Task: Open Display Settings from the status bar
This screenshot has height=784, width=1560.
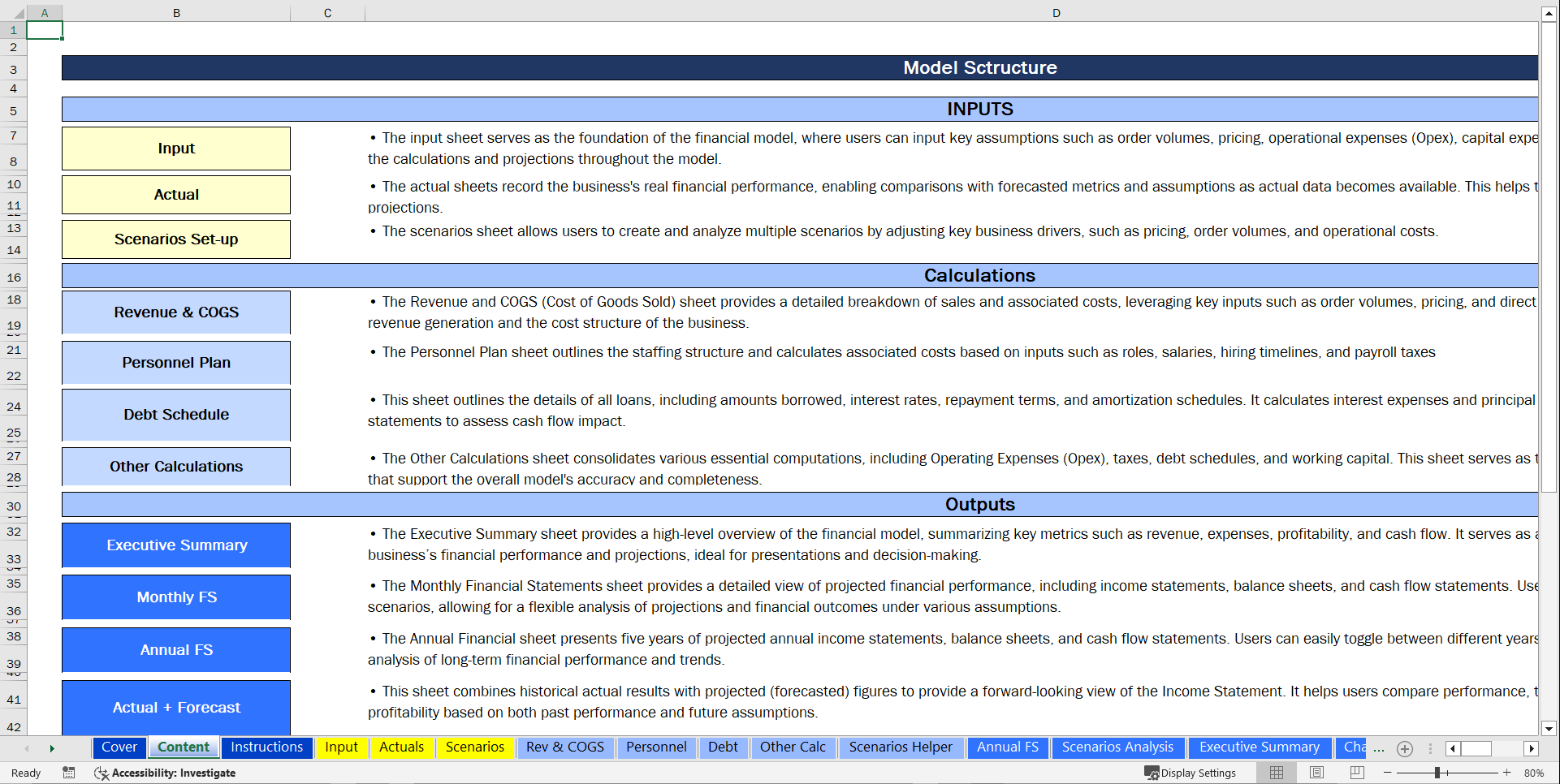Action: click(x=1191, y=773)
